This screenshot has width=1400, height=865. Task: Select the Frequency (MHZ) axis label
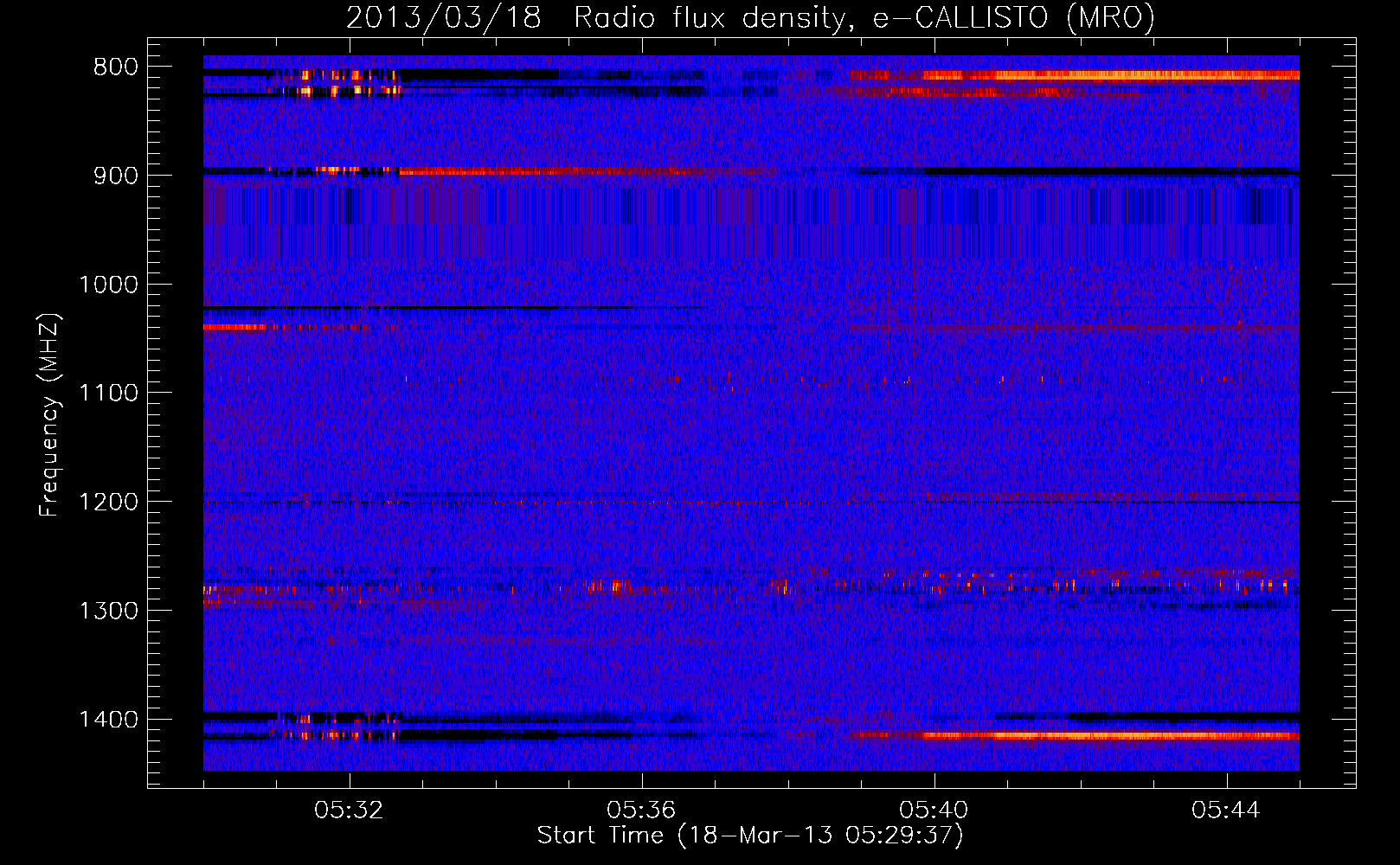pyautogui.click(x=49, y=415)
